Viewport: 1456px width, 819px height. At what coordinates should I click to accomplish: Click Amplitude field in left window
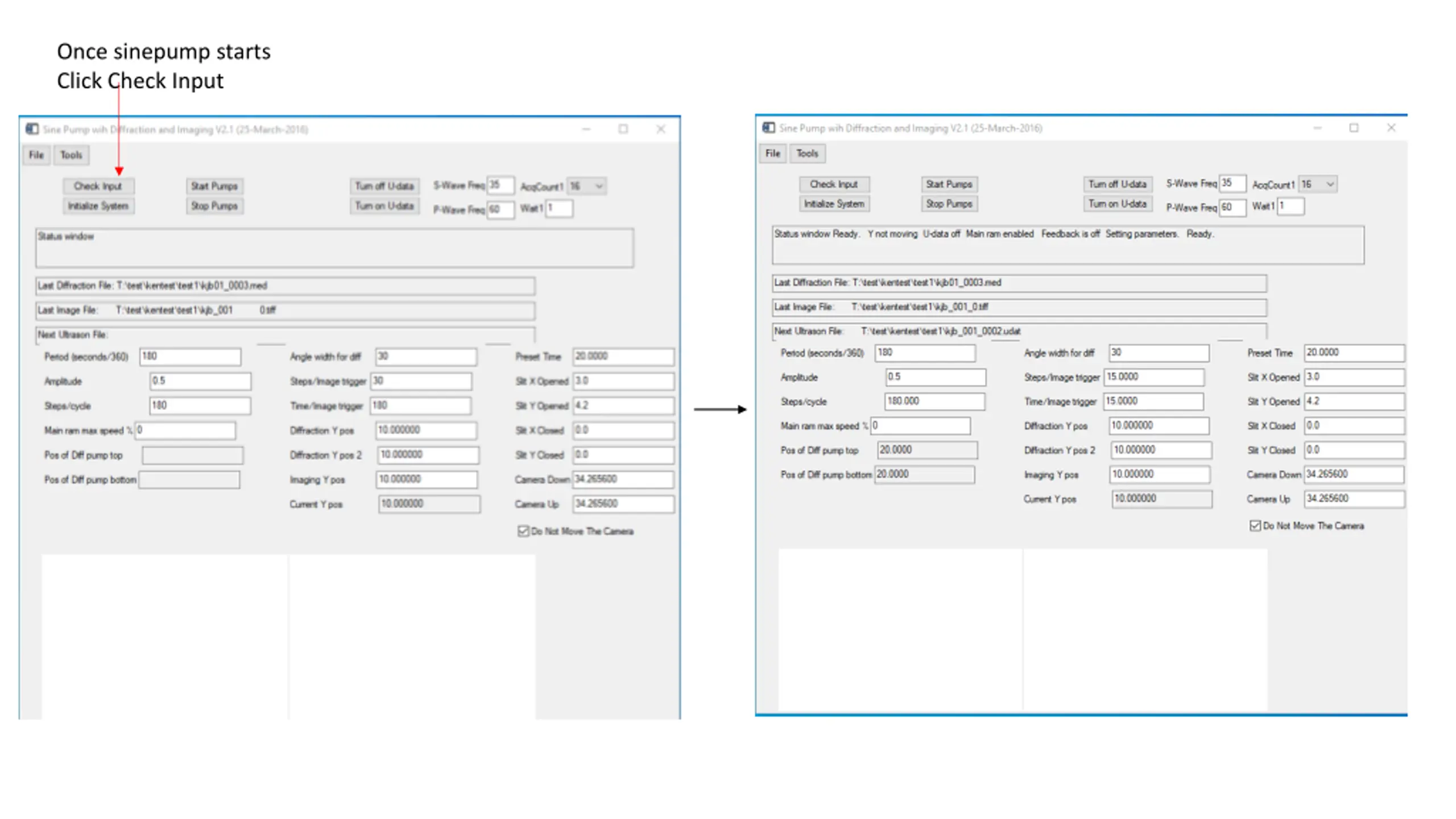(200, 381)
